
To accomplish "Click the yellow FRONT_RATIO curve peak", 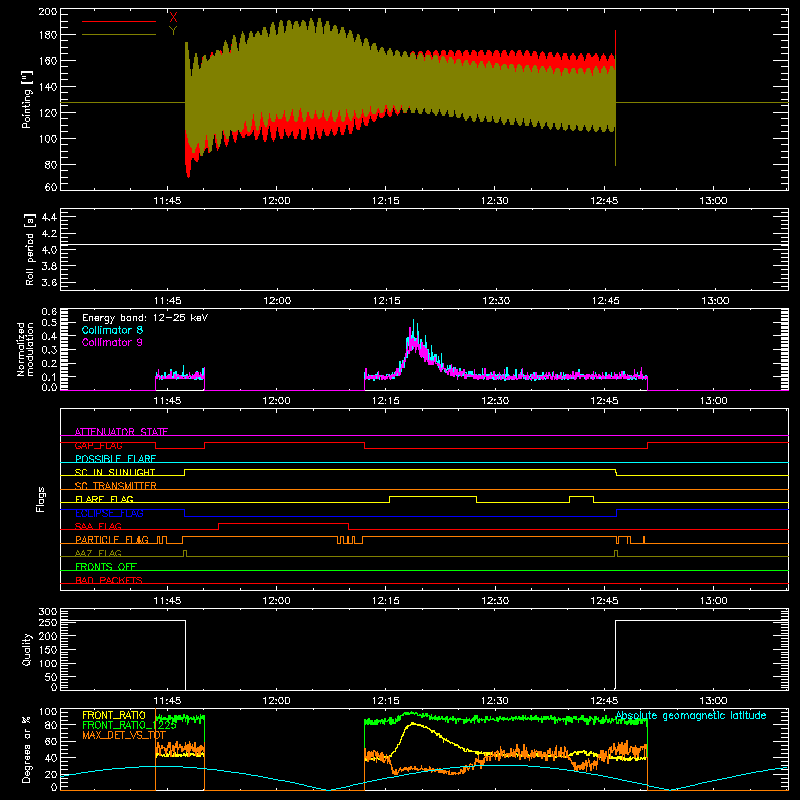I will tap(412, 723).
